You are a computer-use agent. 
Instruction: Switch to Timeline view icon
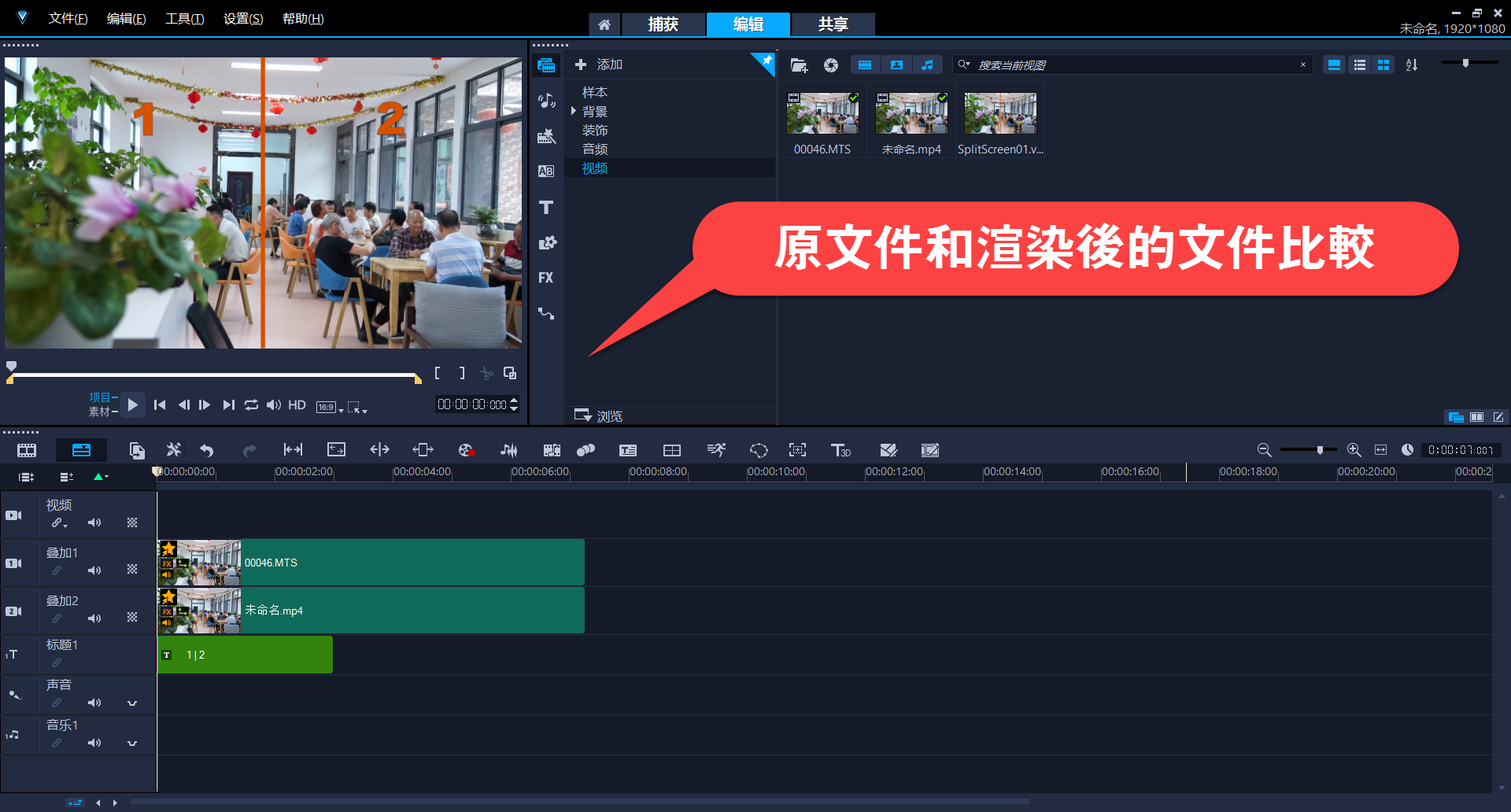(x=81, y=450)
